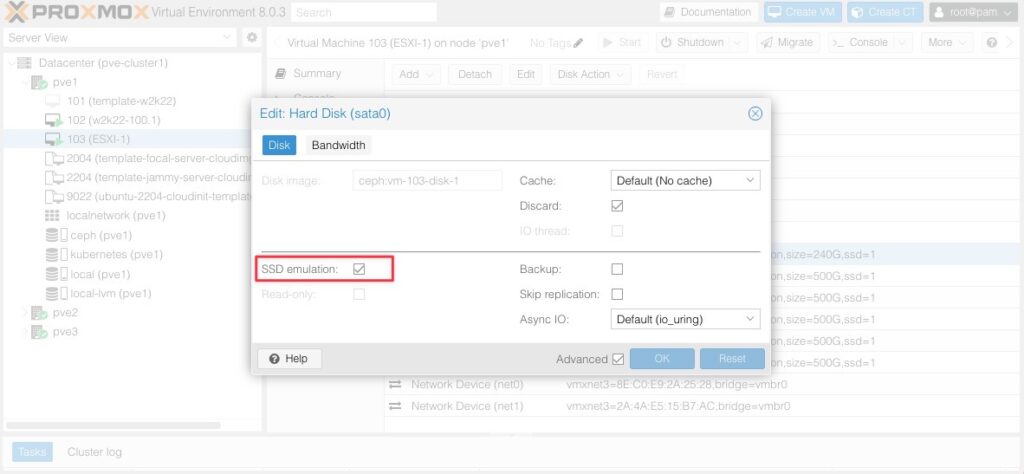Image resolution: width=1024 pixels, height=474 pixels.
Task: Expand the pve3 node
Action: (26, 332)
